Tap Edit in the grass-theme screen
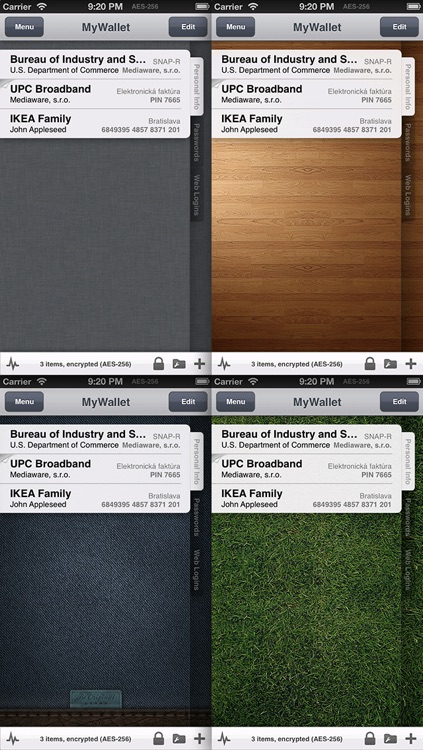423x750 pixels. (400, 402)
